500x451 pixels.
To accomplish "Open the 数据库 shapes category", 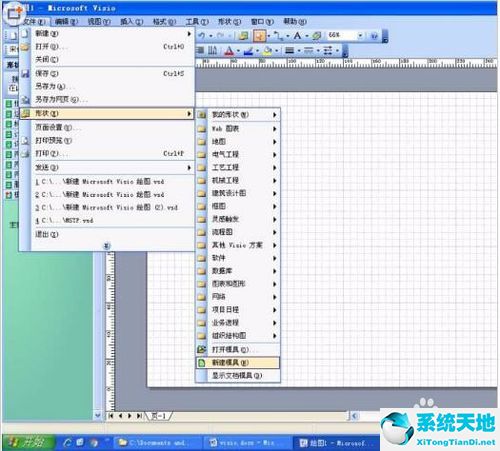I will (x=238, y=271).
